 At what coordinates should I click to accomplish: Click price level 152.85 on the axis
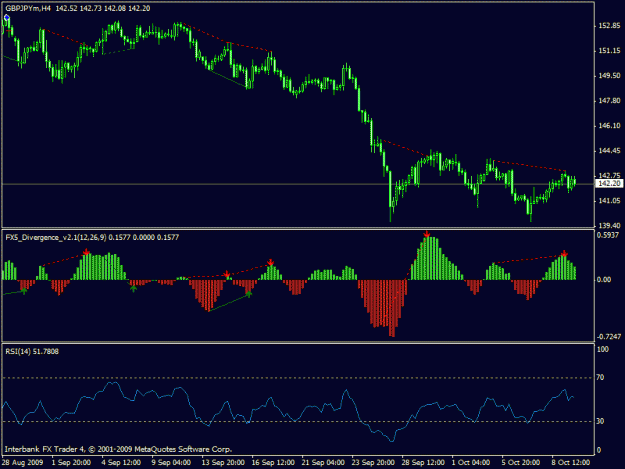(x=609, y=26)
